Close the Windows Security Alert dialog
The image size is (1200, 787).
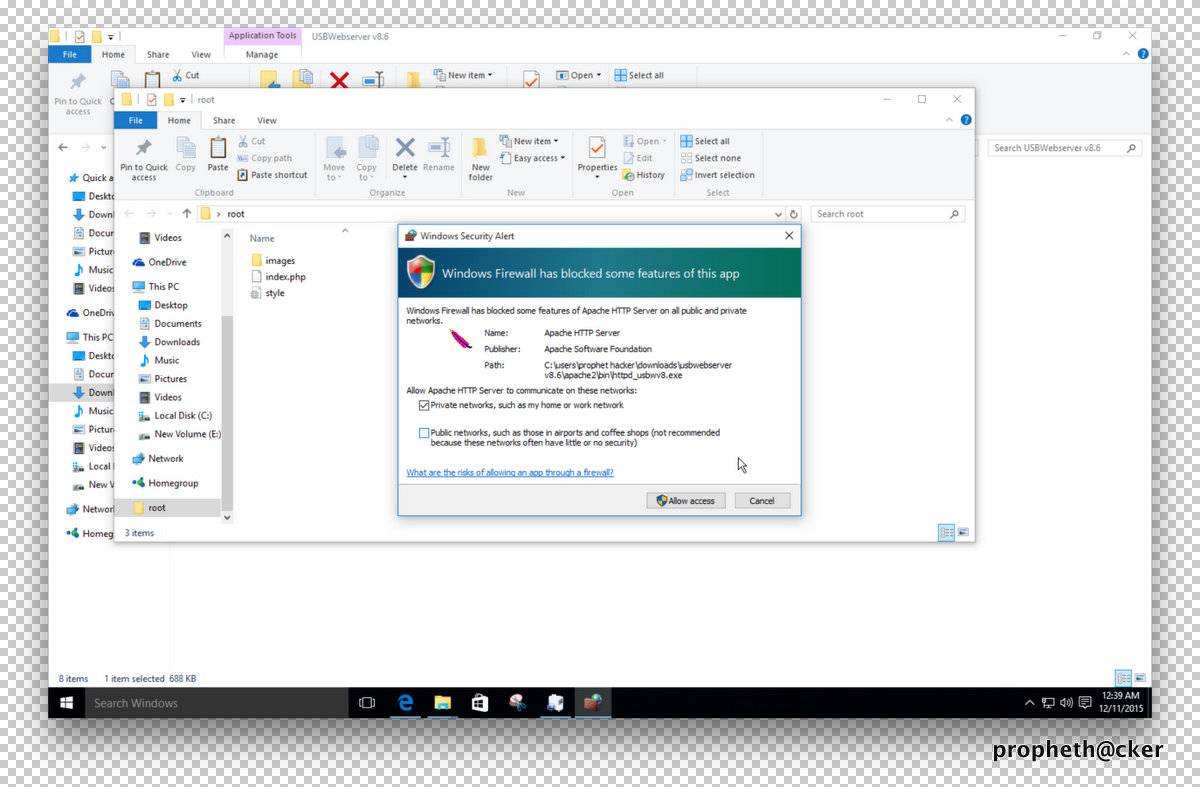[789, 236]
